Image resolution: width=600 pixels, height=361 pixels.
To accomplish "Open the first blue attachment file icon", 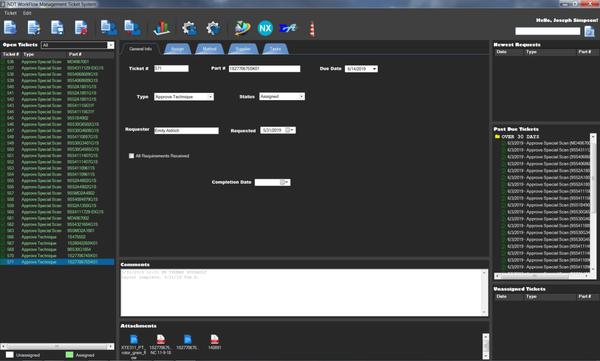I will [134, 339].
